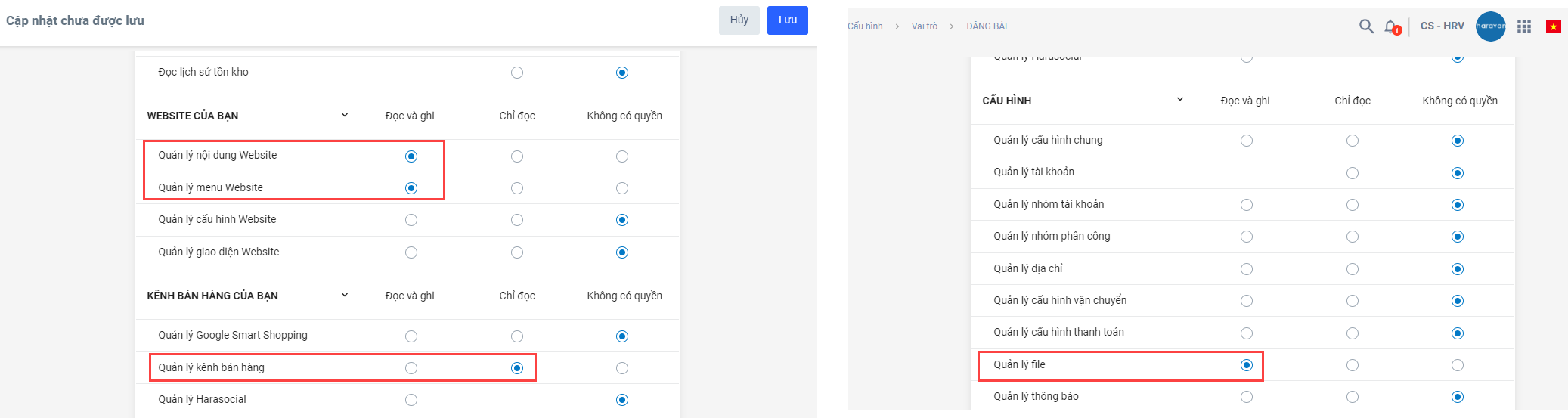Click the Haravan account avatar
The width and height of the screenshot is (1568, 418).
[x=1490, y=26]
